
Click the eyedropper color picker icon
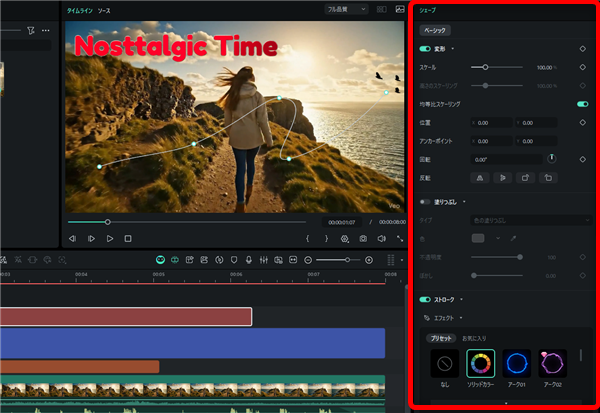tap(513, 238)
